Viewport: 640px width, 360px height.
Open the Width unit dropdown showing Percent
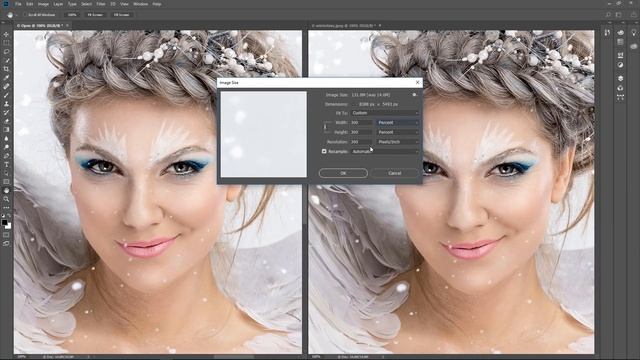[397, 122]
